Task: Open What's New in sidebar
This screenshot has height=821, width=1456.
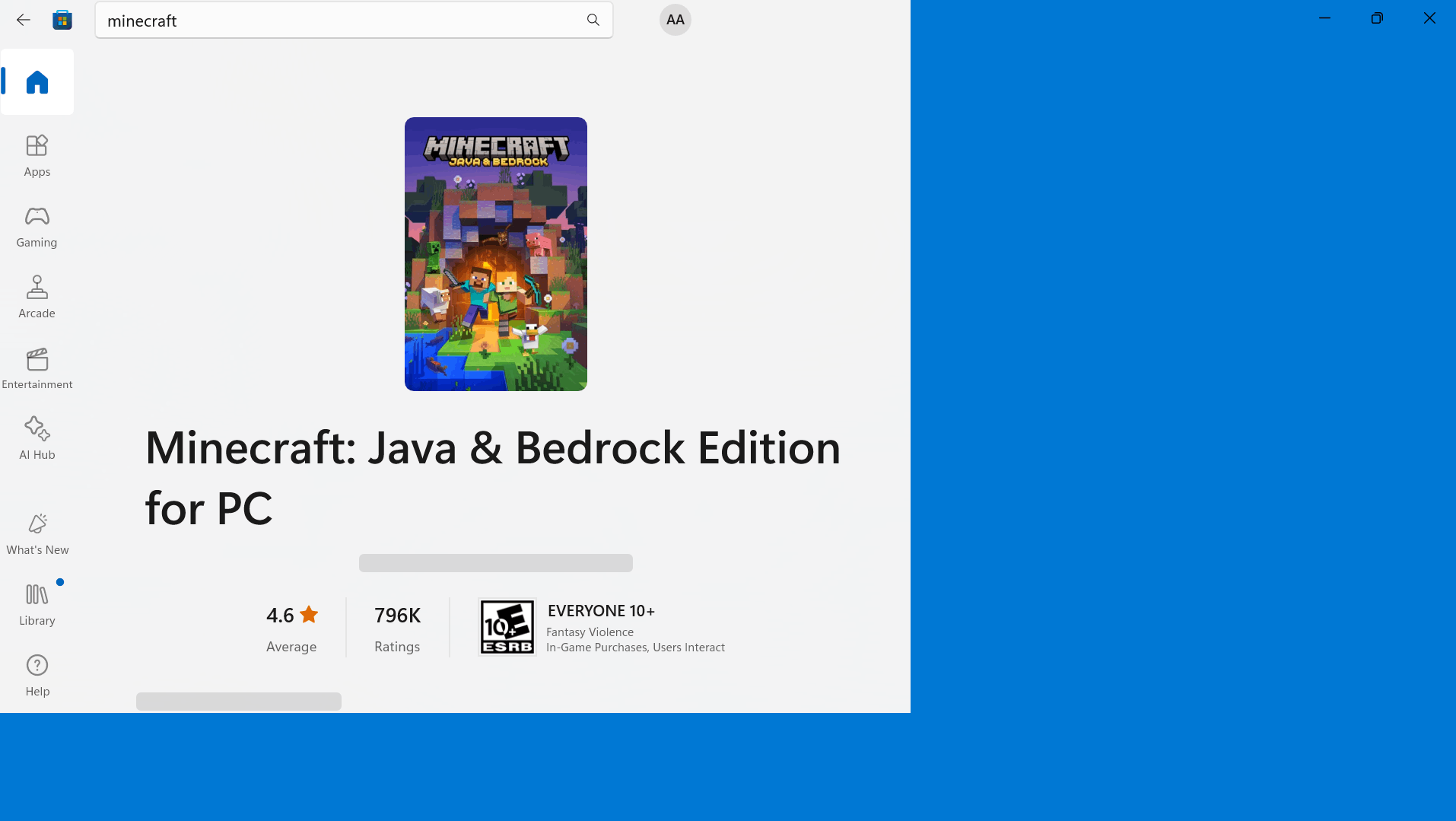Action: pos(37,534)
